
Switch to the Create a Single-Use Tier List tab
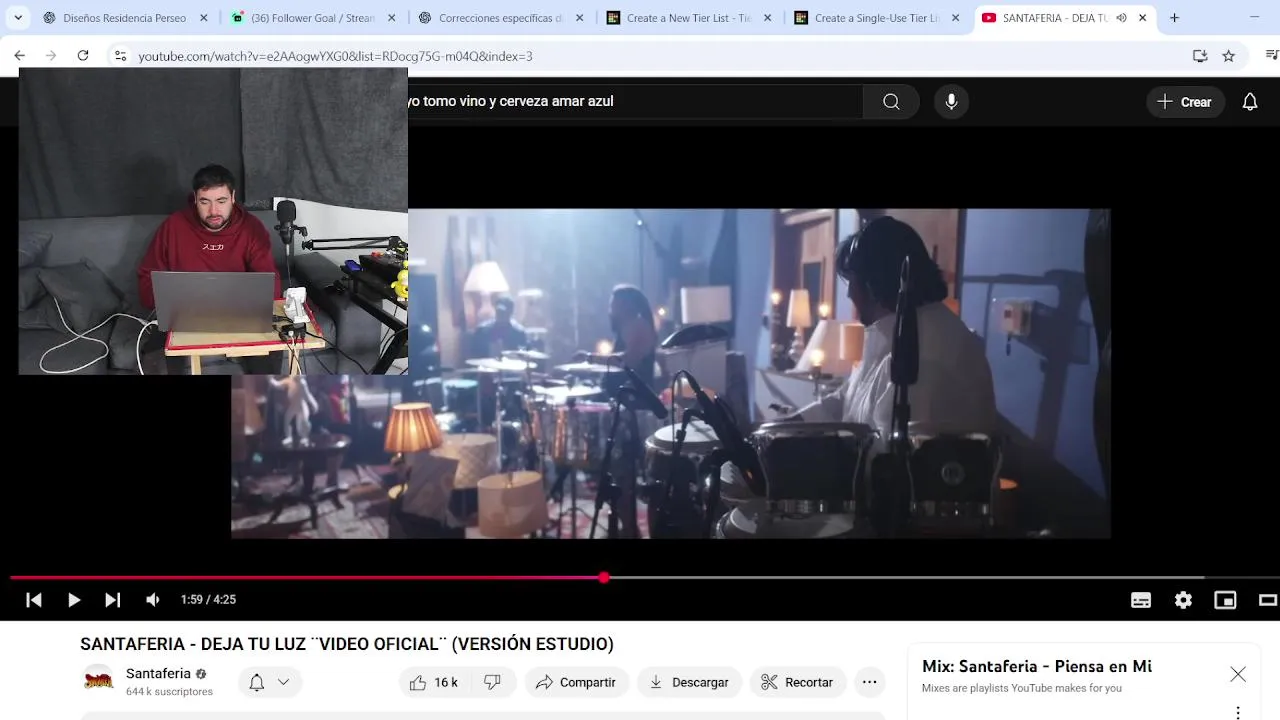pyautogui.click(x=877, y=18)
